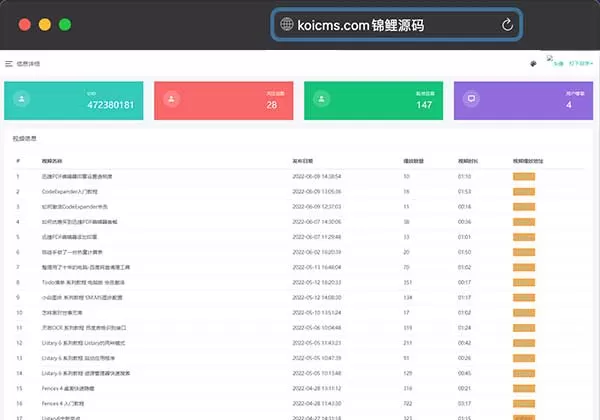Click the orange play button in row 6
This screenshot has width=600, height=420.
pos(524,252)
